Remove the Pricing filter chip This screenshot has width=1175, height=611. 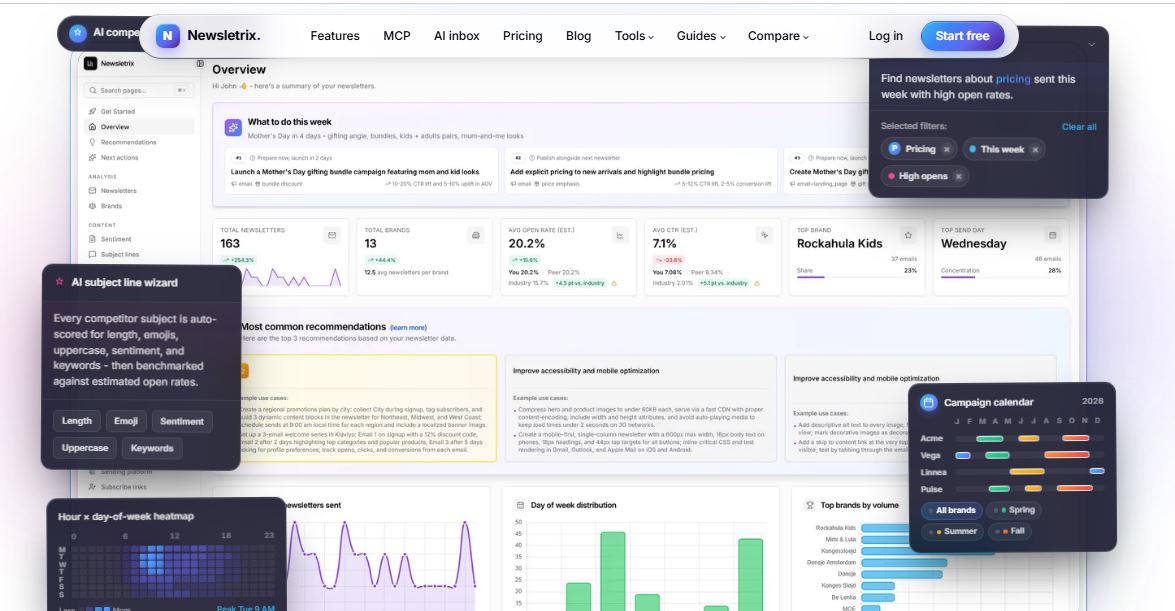(946, 149)
